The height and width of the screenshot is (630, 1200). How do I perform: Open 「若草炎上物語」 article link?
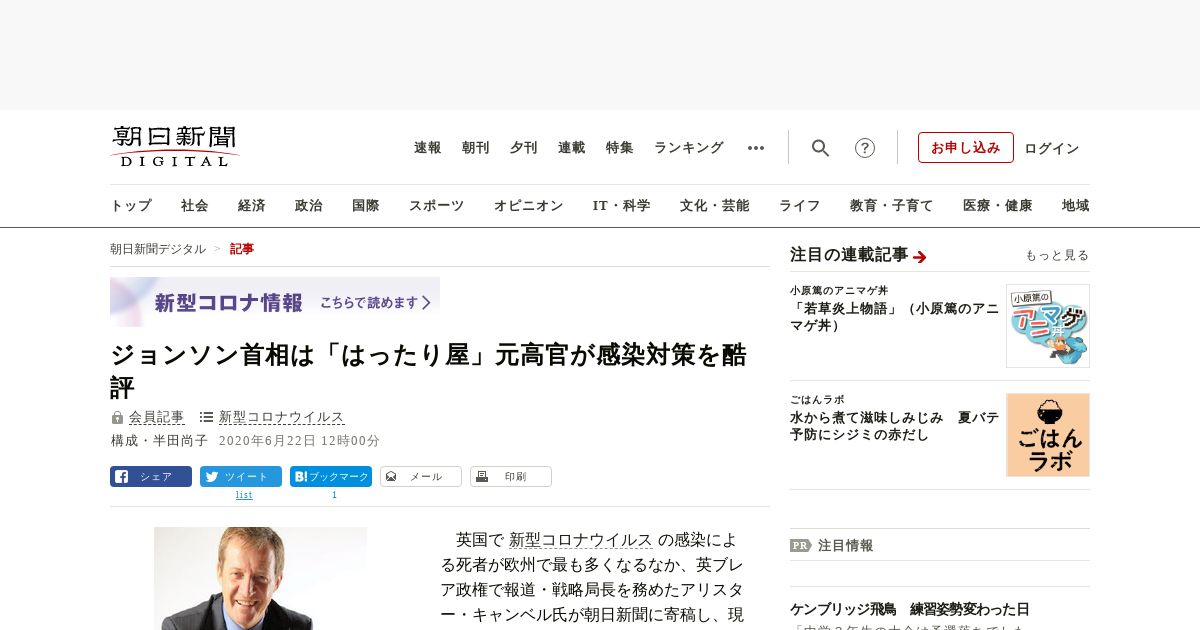[894, 317]
